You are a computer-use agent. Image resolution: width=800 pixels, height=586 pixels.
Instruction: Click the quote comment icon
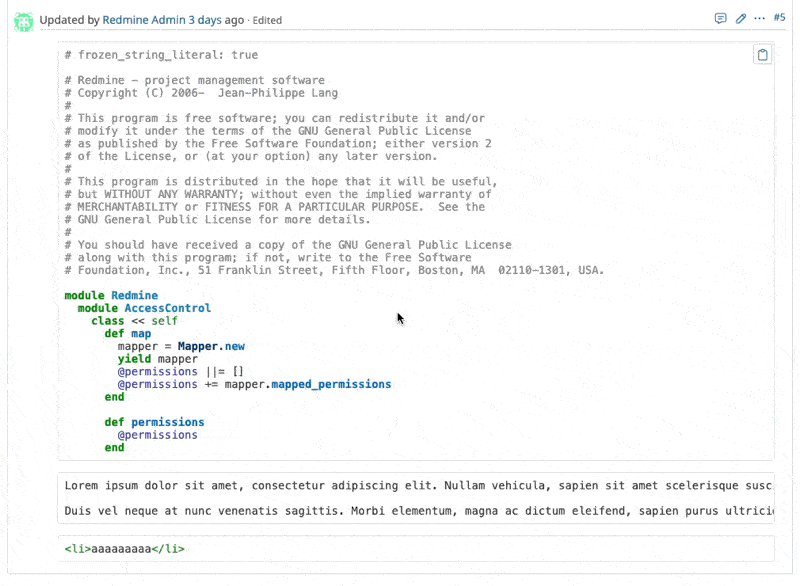click(x=720, y=19)
